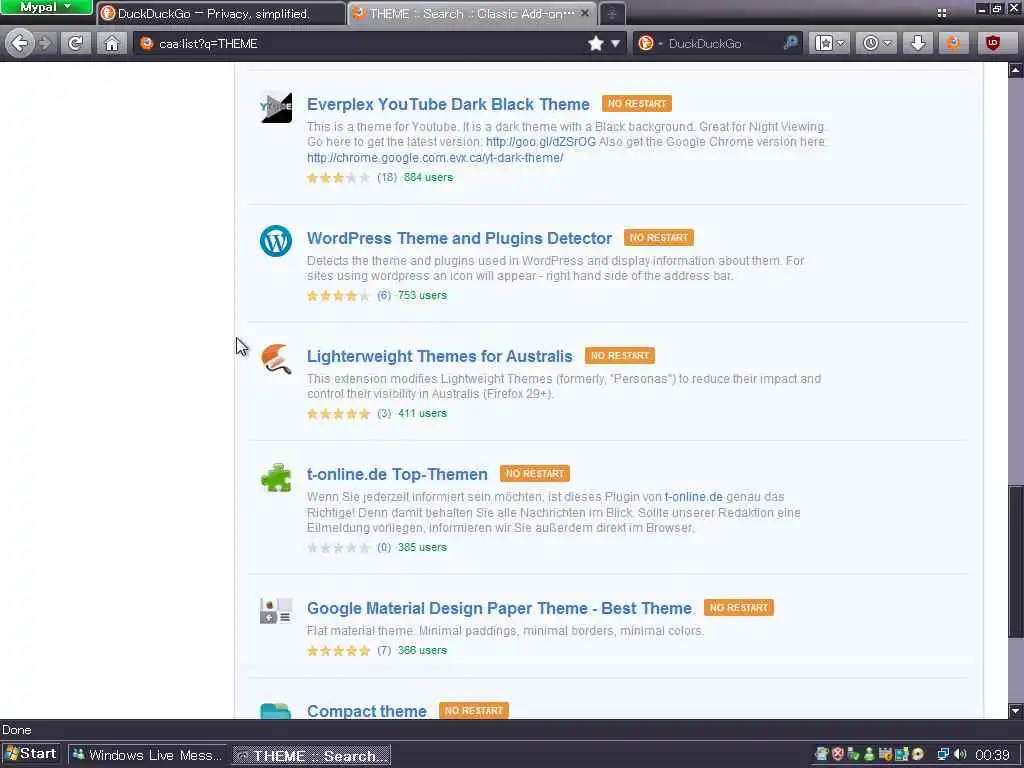Bookmark this page with the star

(x=596, y=44)
